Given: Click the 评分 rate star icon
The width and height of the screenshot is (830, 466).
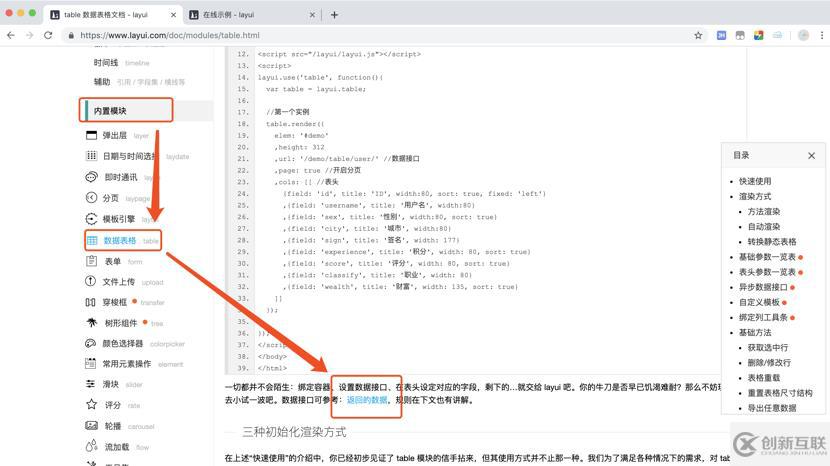Looking at the screenshot, I should pyautogui.click(x=92, y=405).
